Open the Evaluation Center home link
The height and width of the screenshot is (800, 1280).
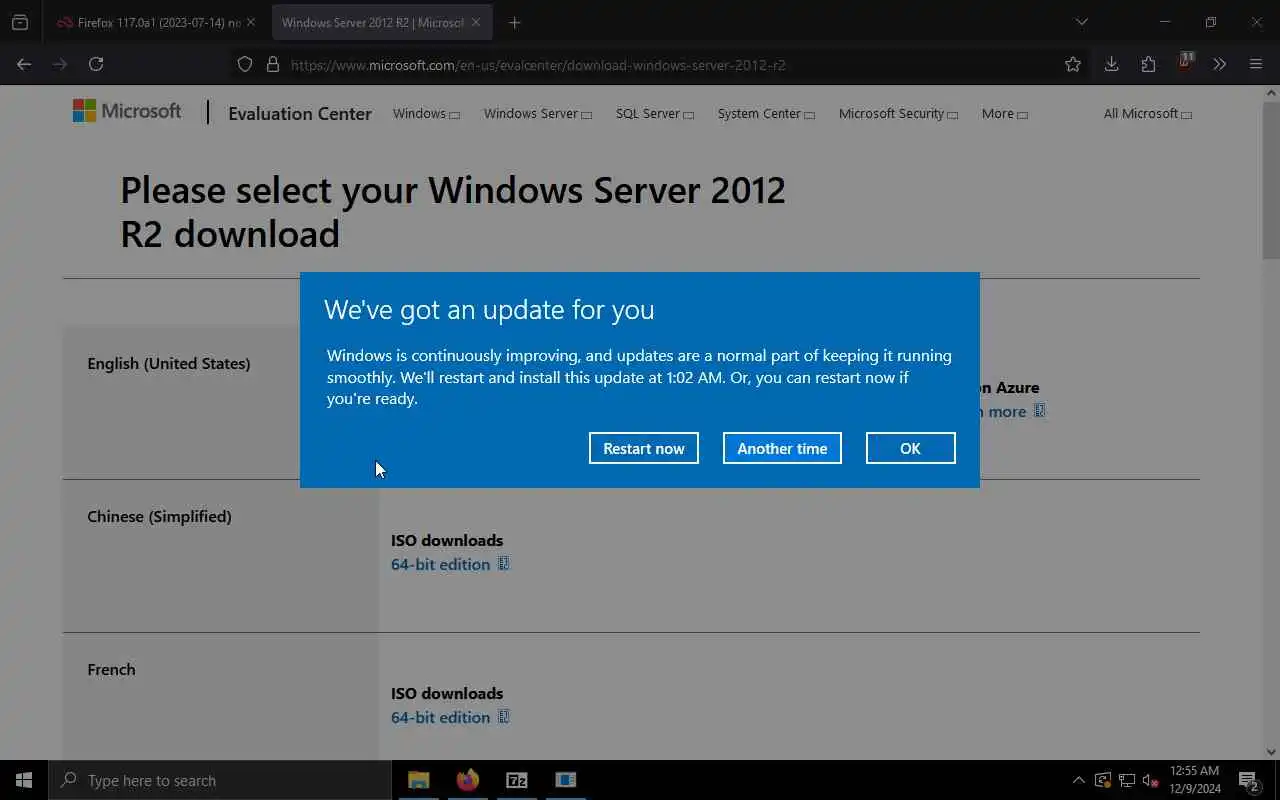300,113
